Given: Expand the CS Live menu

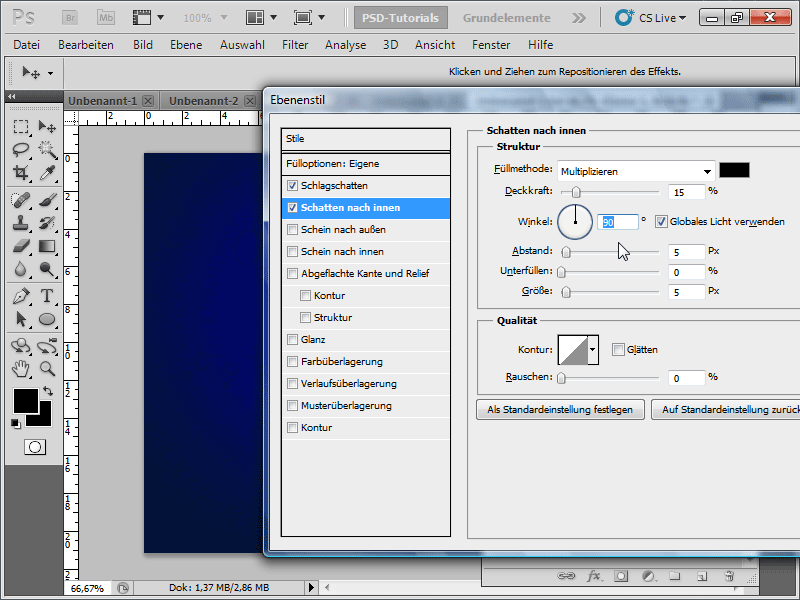Looking at the screenshot, I should point(651,18).
